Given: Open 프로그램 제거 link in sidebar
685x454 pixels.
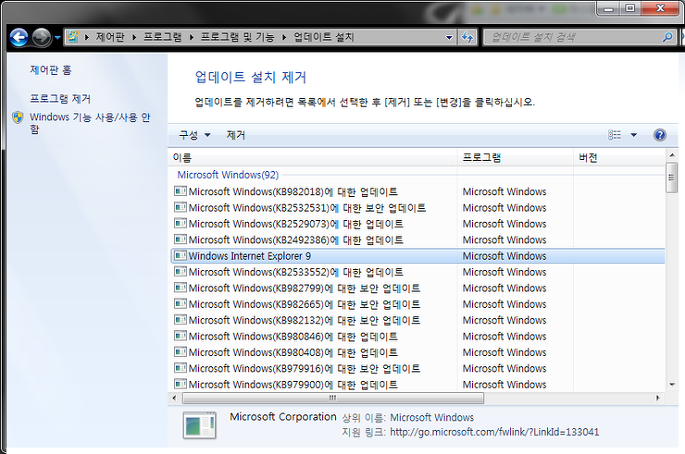Looking at the screenshot, I should [60, 98].
